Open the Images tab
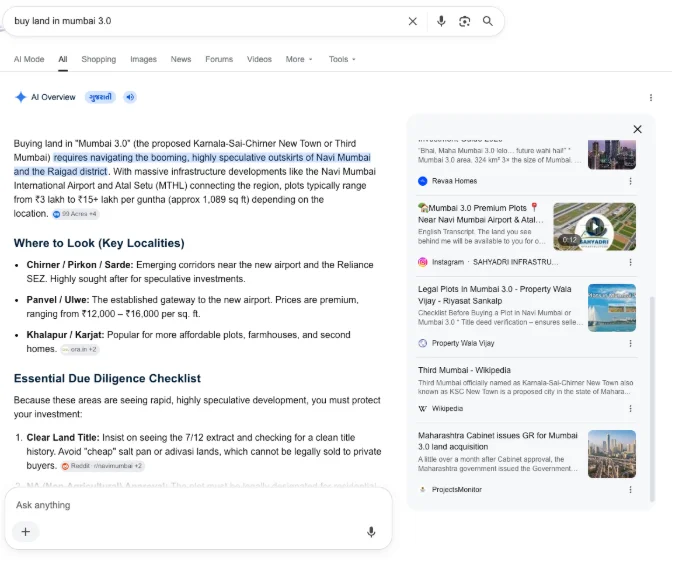This screenshot has height=561, width=674. pos(143,59)
